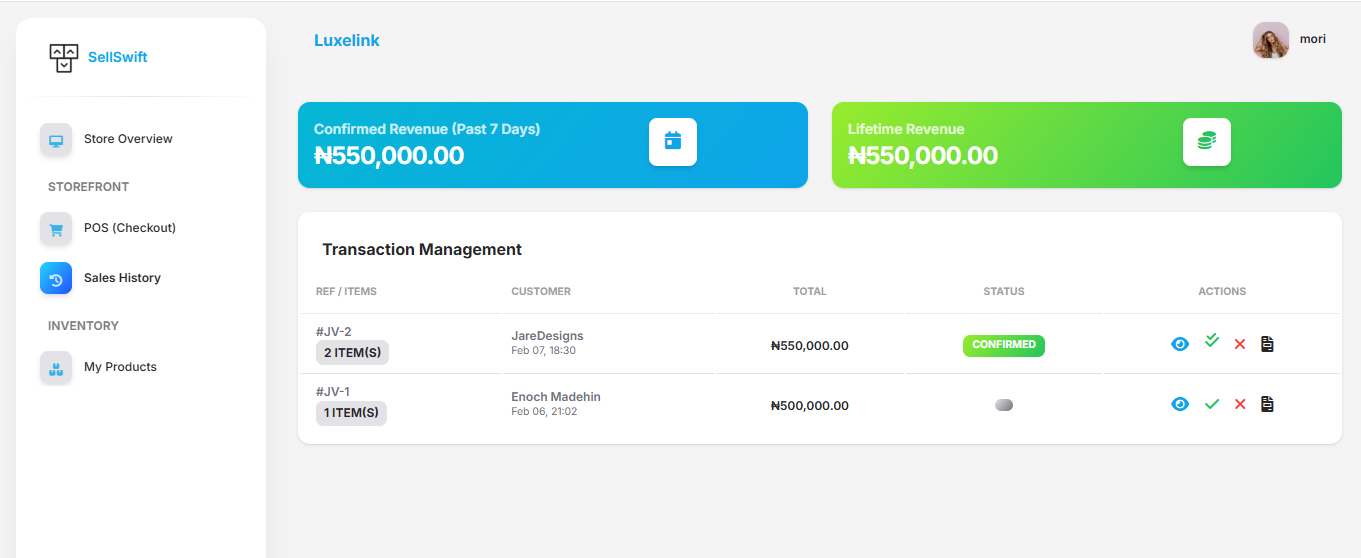
Task: Open the receipt document icon for #JV-1
Action: pyautogui.click(x=1267, y=404)
